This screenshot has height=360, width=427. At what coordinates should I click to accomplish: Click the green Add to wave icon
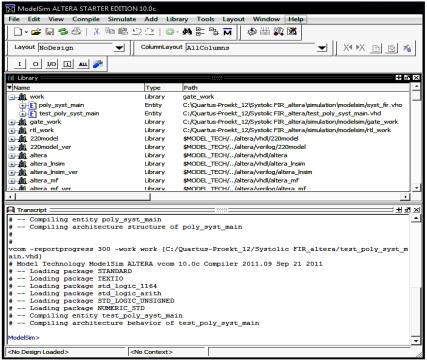coord(170,32)
